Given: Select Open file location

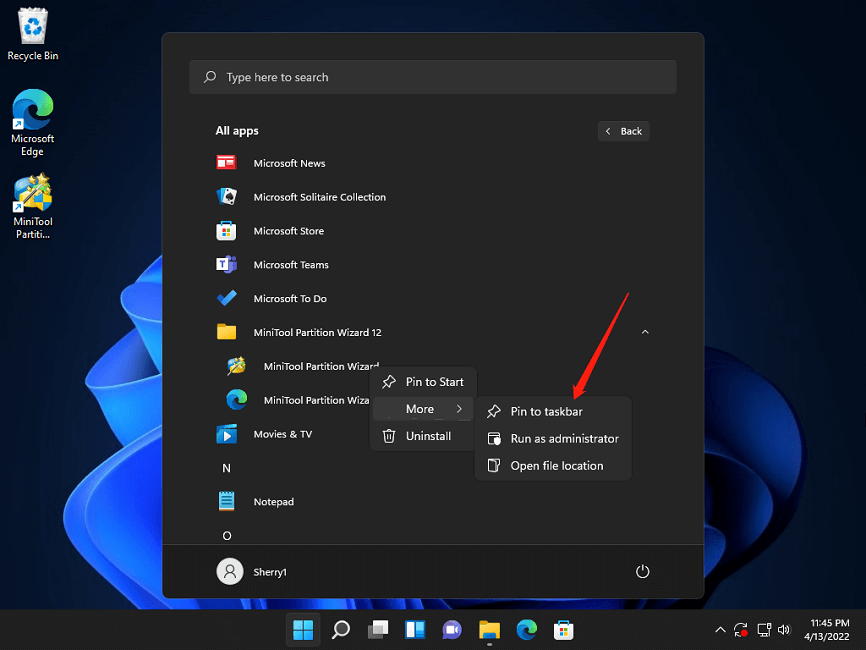Looking at the screenshot, I should pos(553,466).
